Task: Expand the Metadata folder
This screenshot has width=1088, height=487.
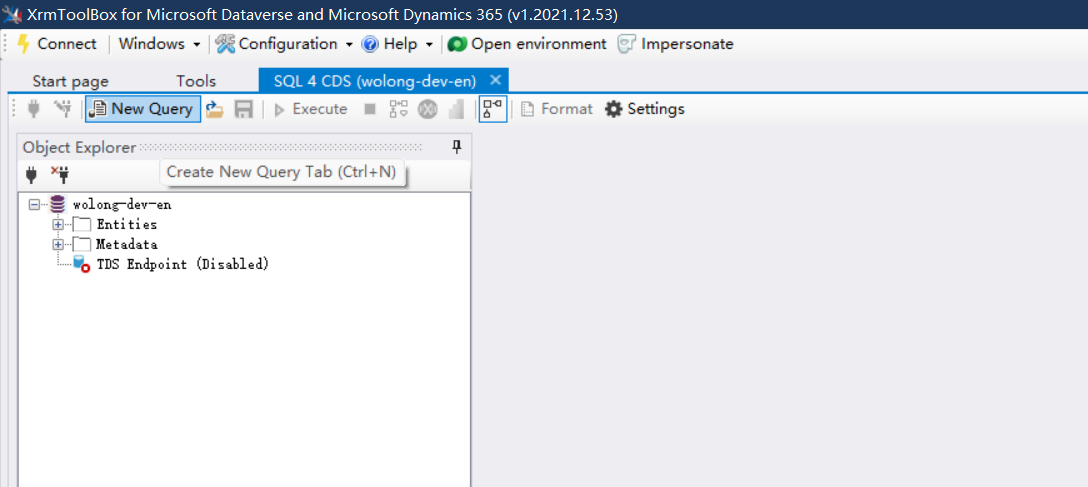Action: (x=58, y=244)
